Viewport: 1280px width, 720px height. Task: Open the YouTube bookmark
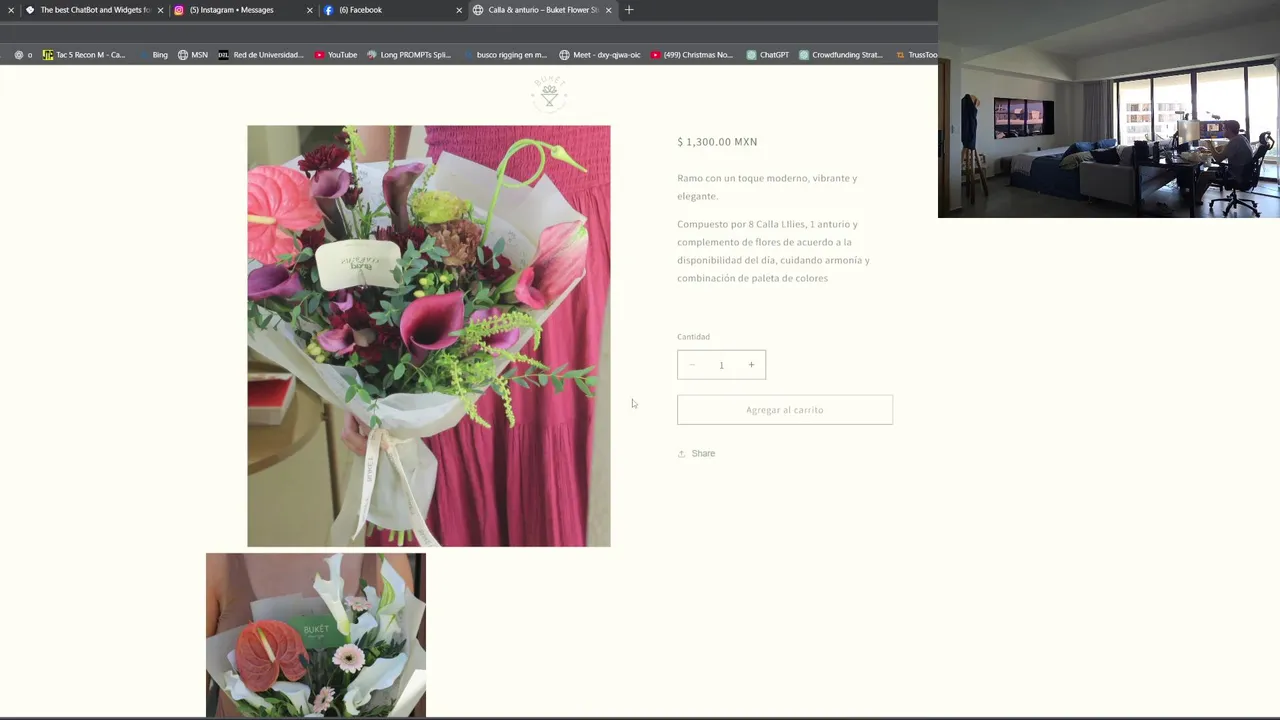coord(336,55)
